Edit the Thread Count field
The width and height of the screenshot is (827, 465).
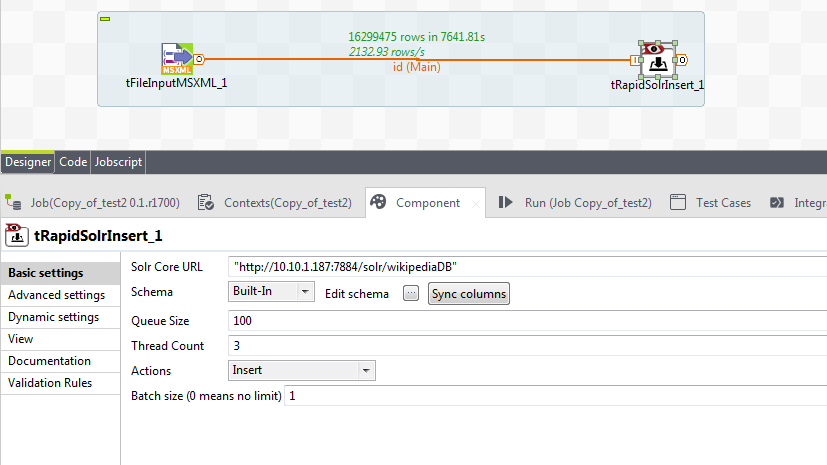tap(527, 345)
